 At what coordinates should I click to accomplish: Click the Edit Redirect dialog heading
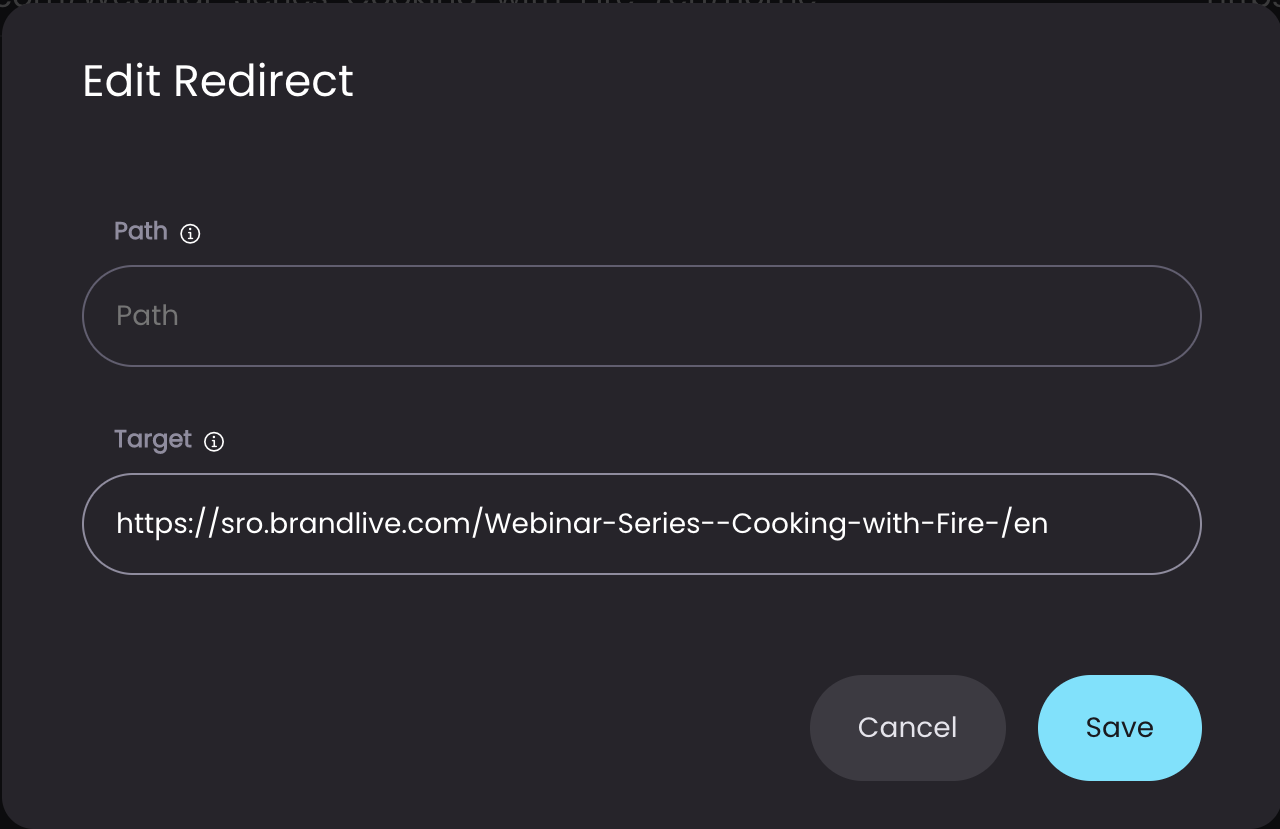tap(218, 81)
